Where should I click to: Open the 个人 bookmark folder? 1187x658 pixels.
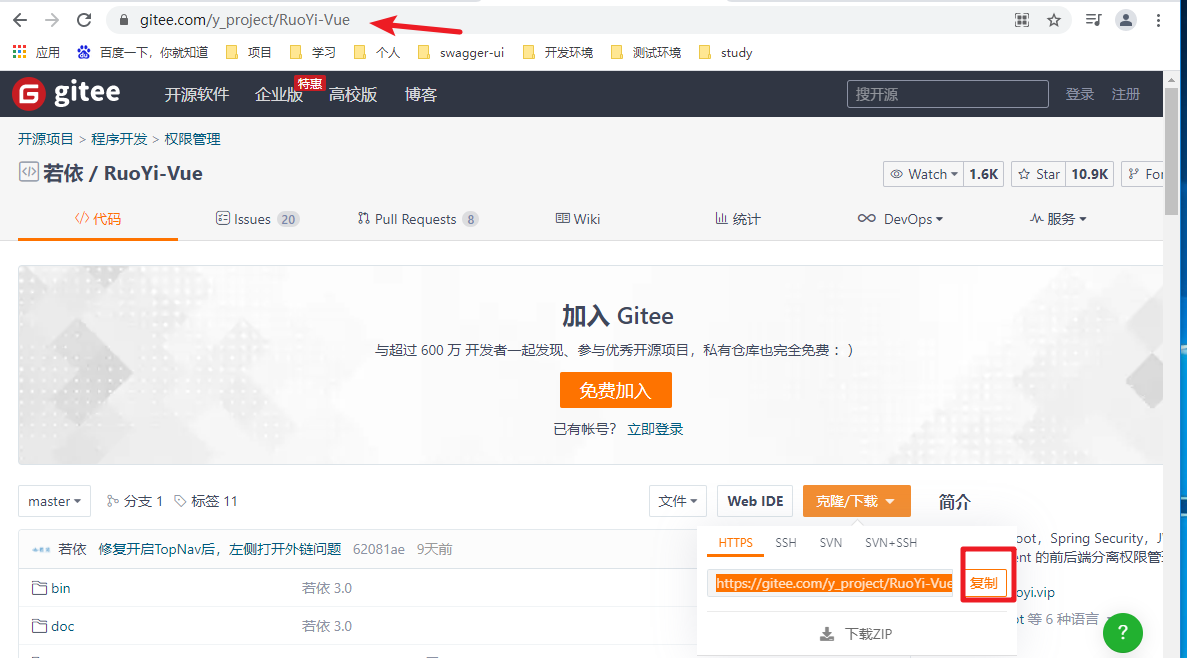(x=377, y=52)
